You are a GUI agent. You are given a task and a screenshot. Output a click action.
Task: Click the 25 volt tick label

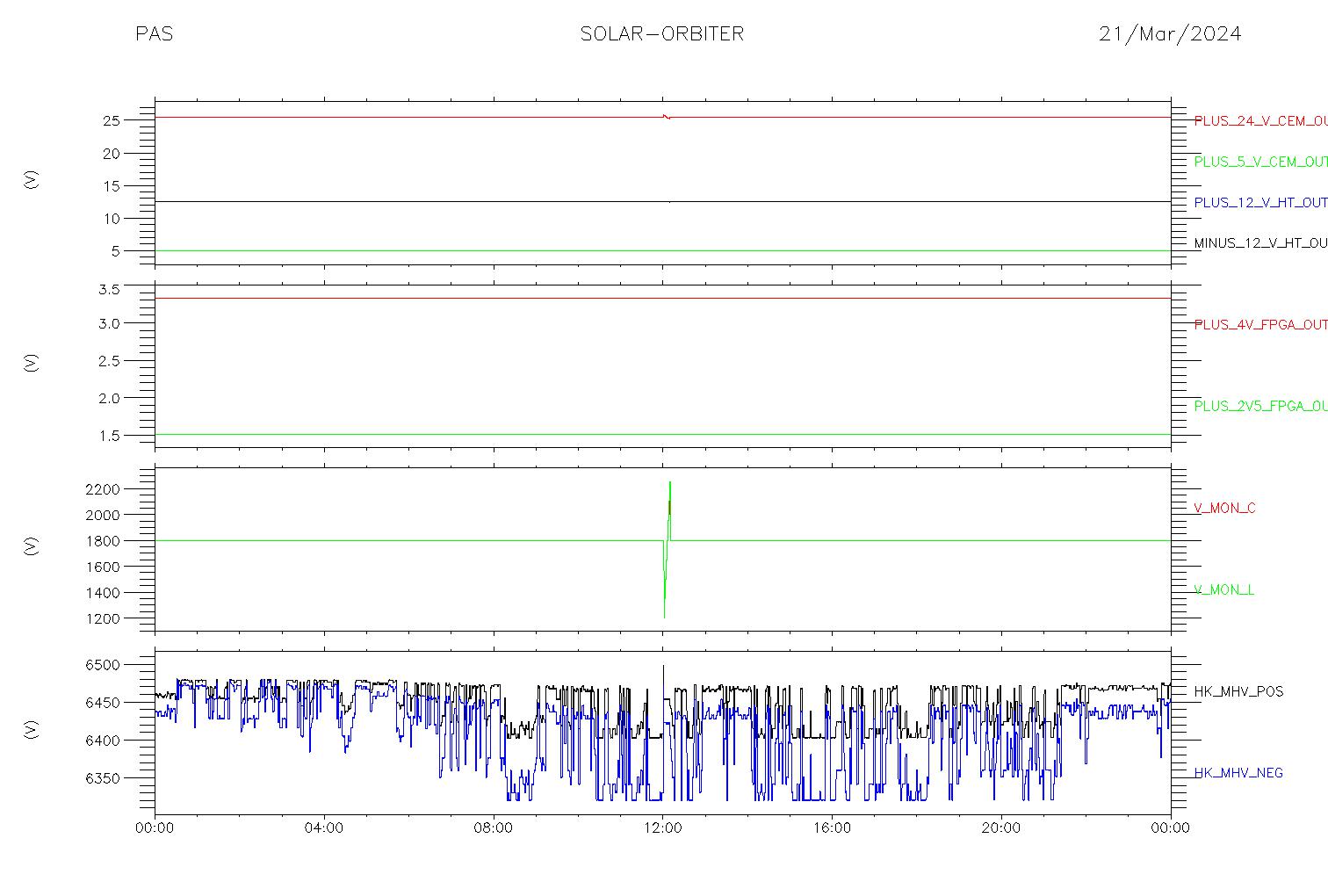pos(111,121)
